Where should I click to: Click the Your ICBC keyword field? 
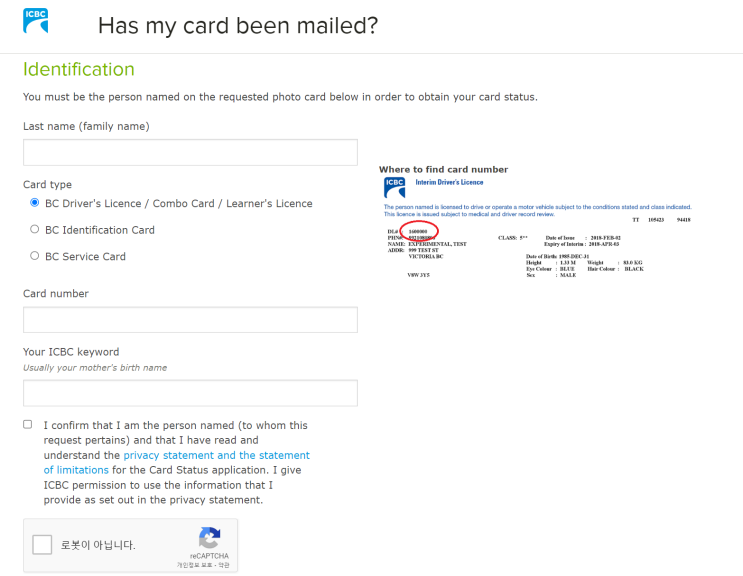click(190, 393)
